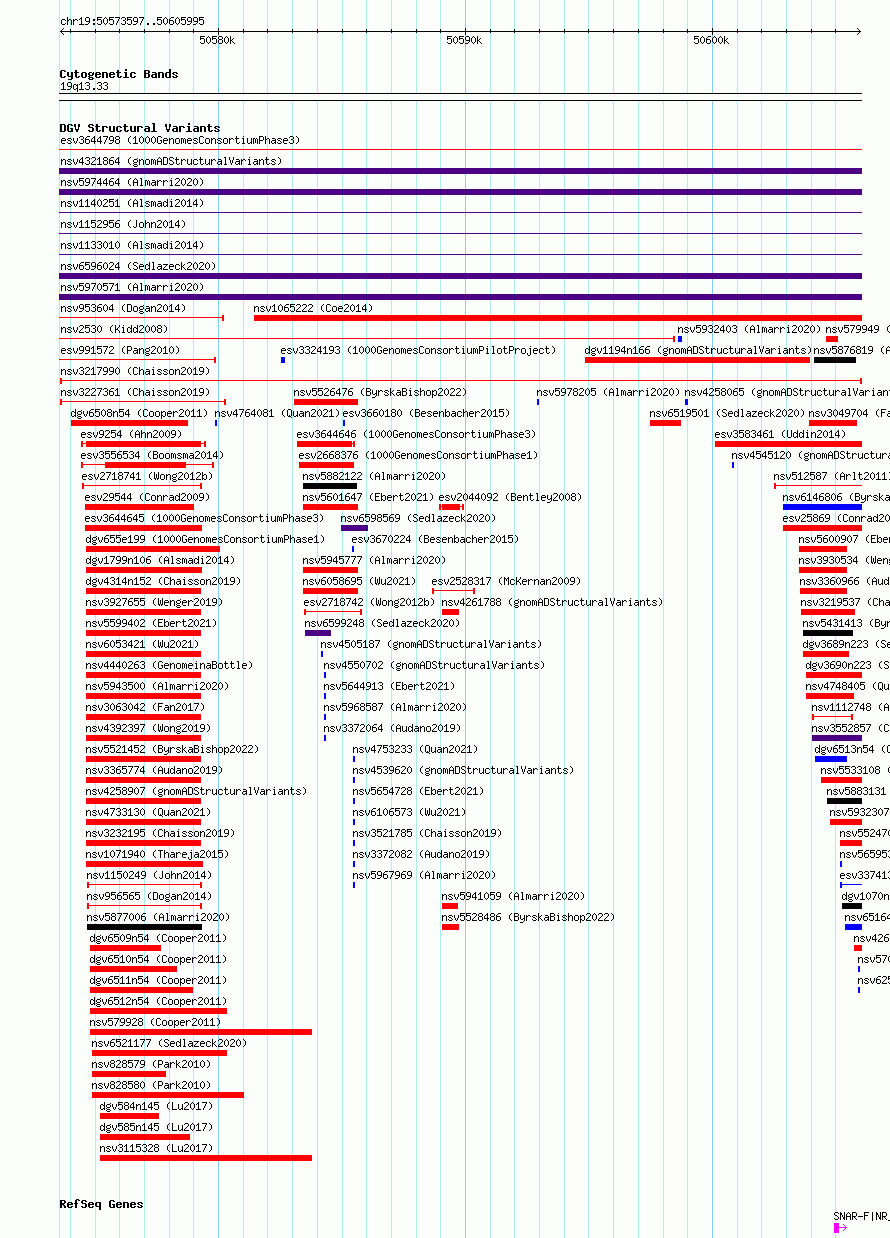
Task: Select variant nsv1071940 (Thareja2015)
Action: click(157, 854)
